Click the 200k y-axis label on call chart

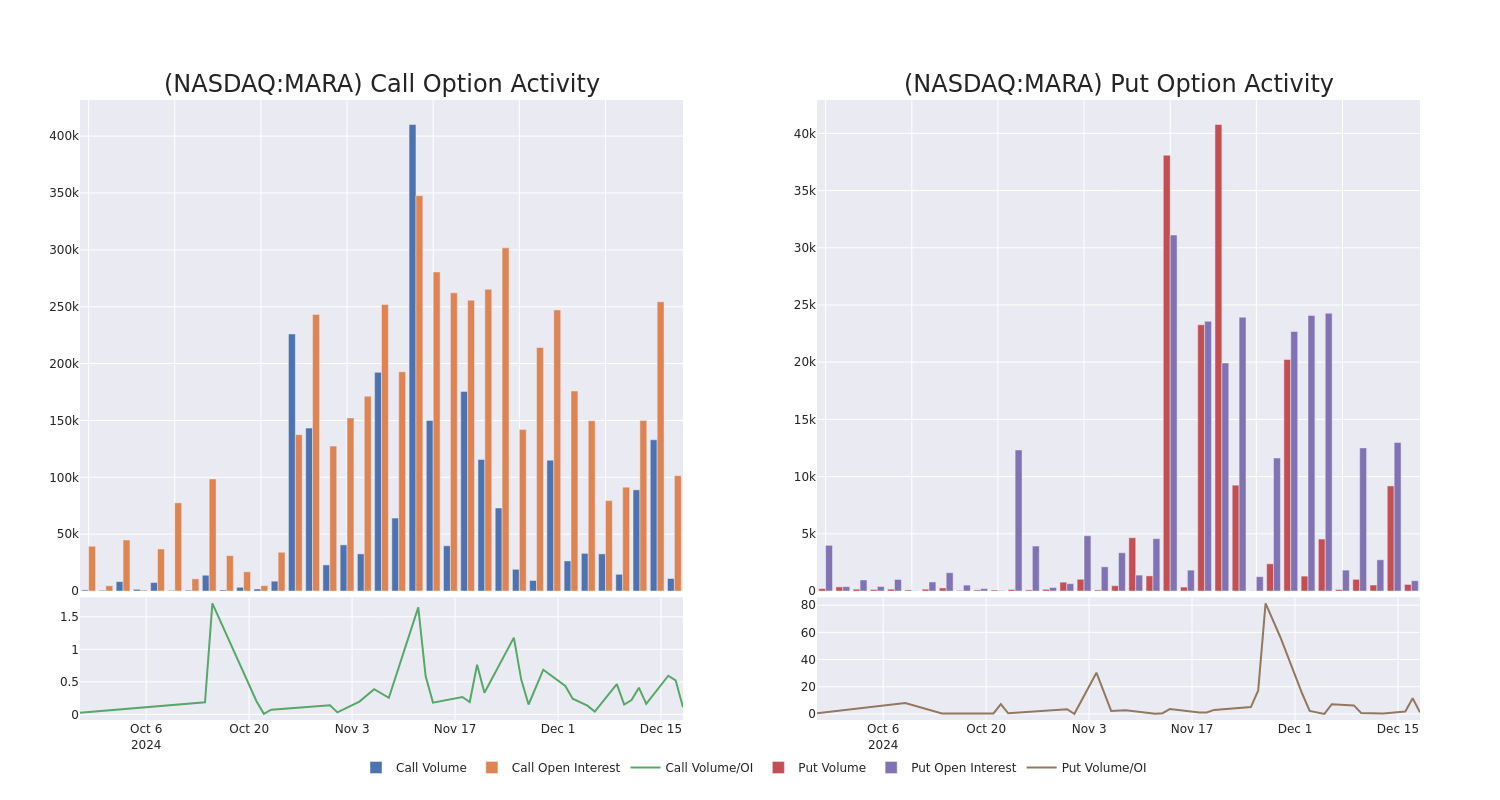click(64, 364)
